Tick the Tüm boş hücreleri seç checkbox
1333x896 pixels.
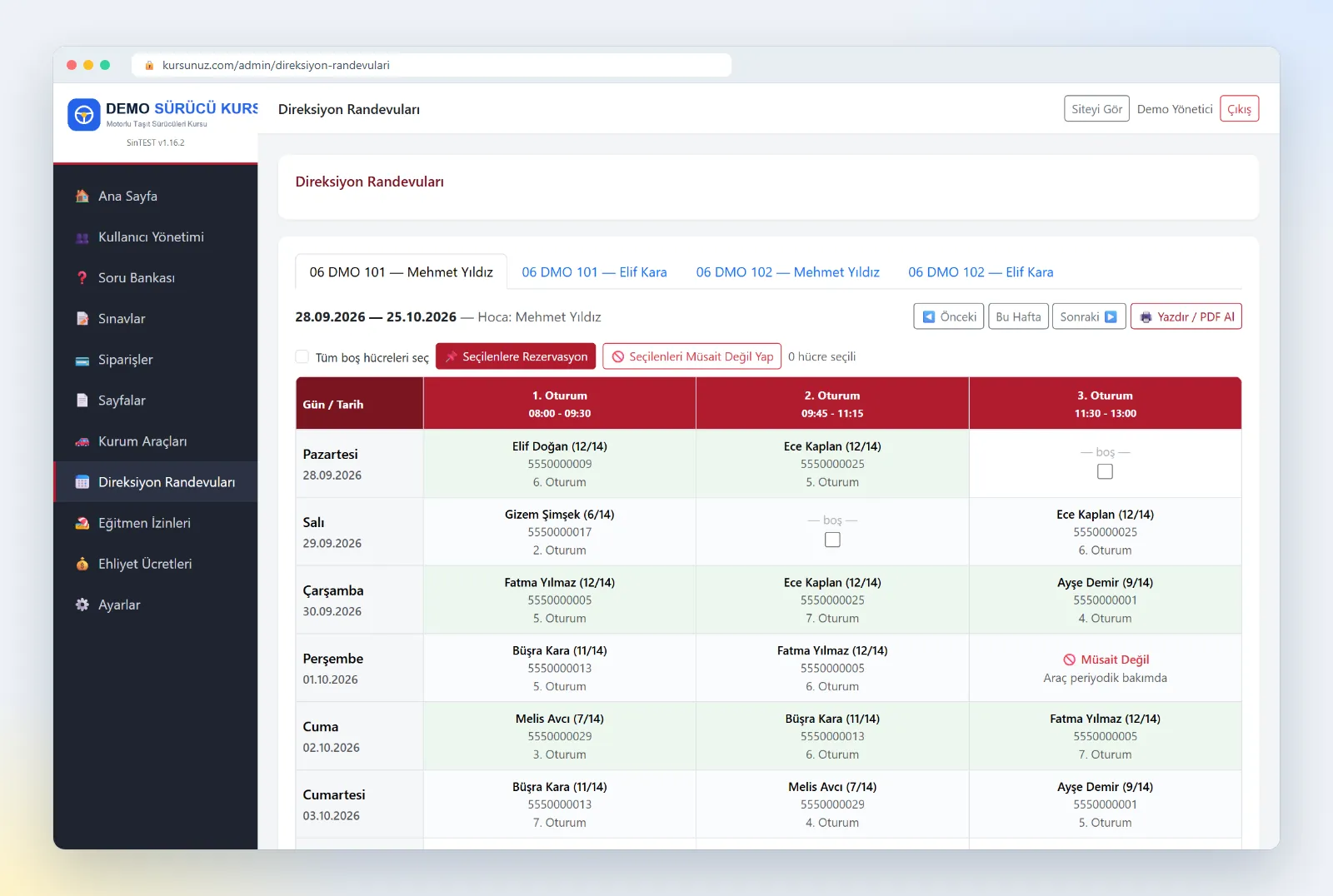(x=302, y=356)
